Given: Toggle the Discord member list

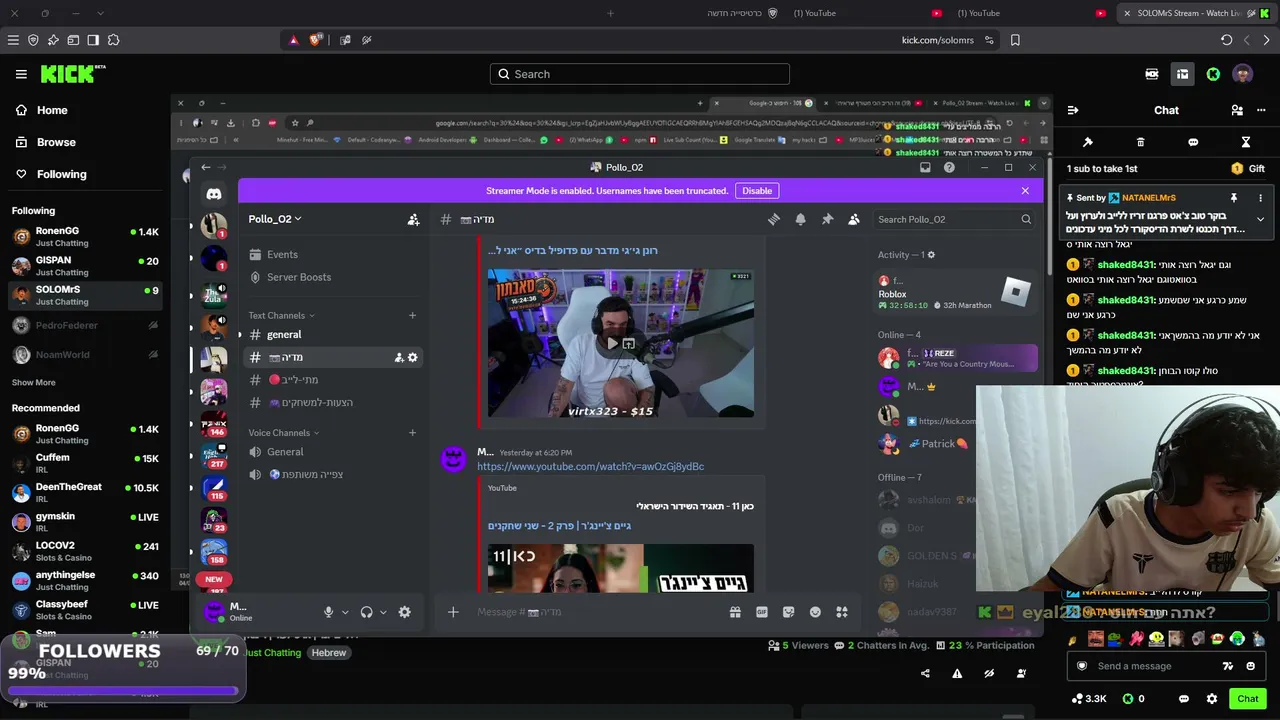Looking at the screenshot, I should click(853, 219).
